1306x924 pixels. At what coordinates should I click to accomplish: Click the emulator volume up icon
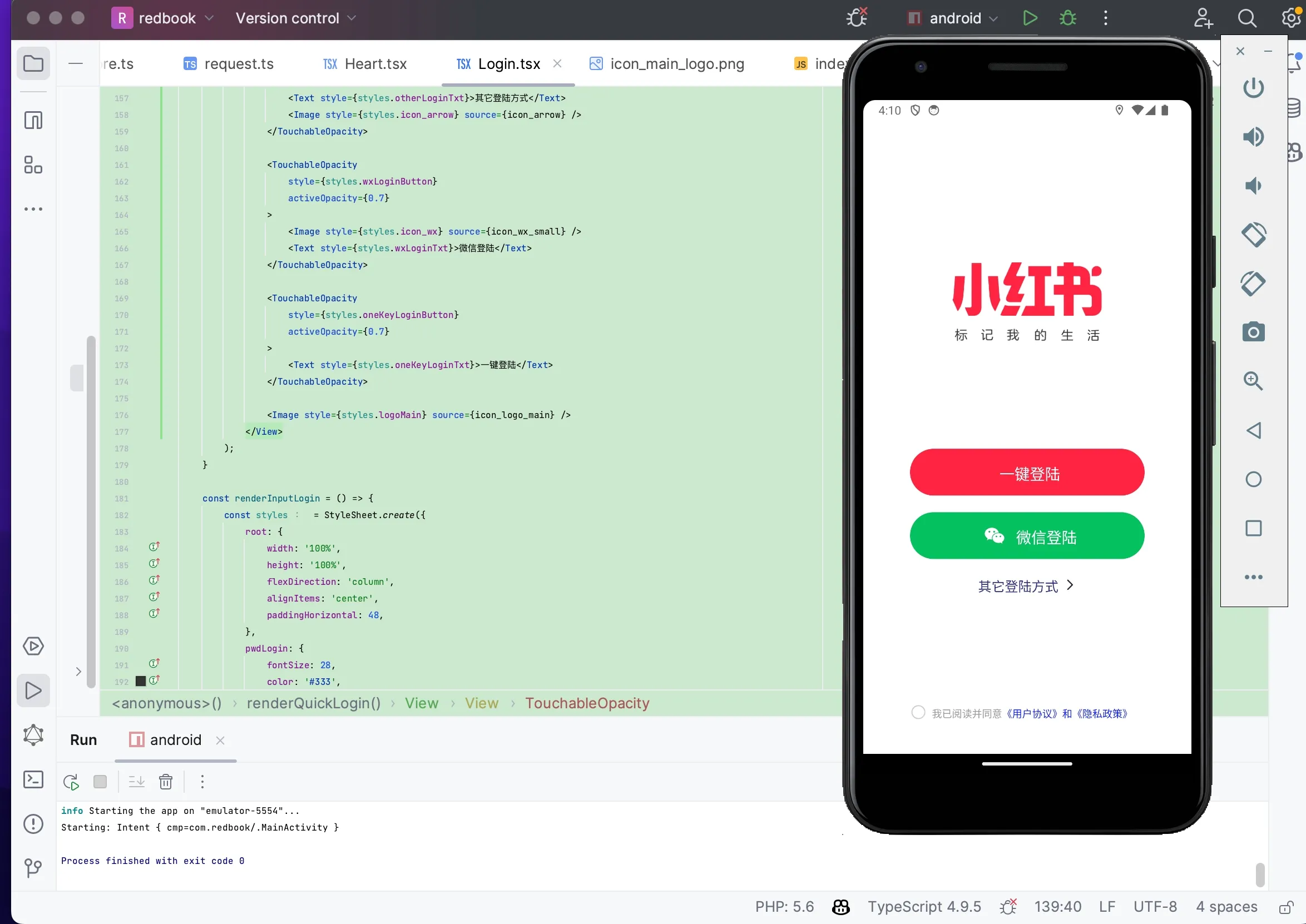tap(1253, 137)
